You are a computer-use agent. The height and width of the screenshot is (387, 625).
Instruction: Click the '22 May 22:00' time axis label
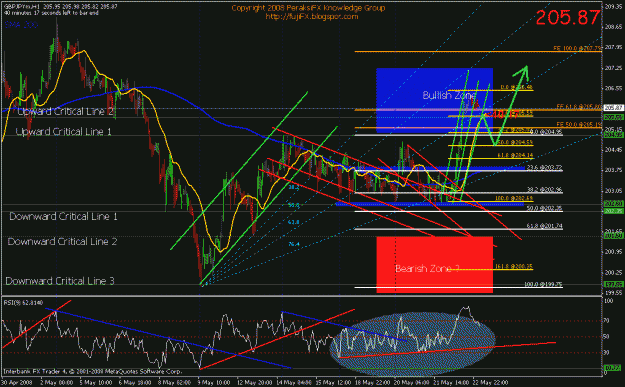click(x=491, y=383)
